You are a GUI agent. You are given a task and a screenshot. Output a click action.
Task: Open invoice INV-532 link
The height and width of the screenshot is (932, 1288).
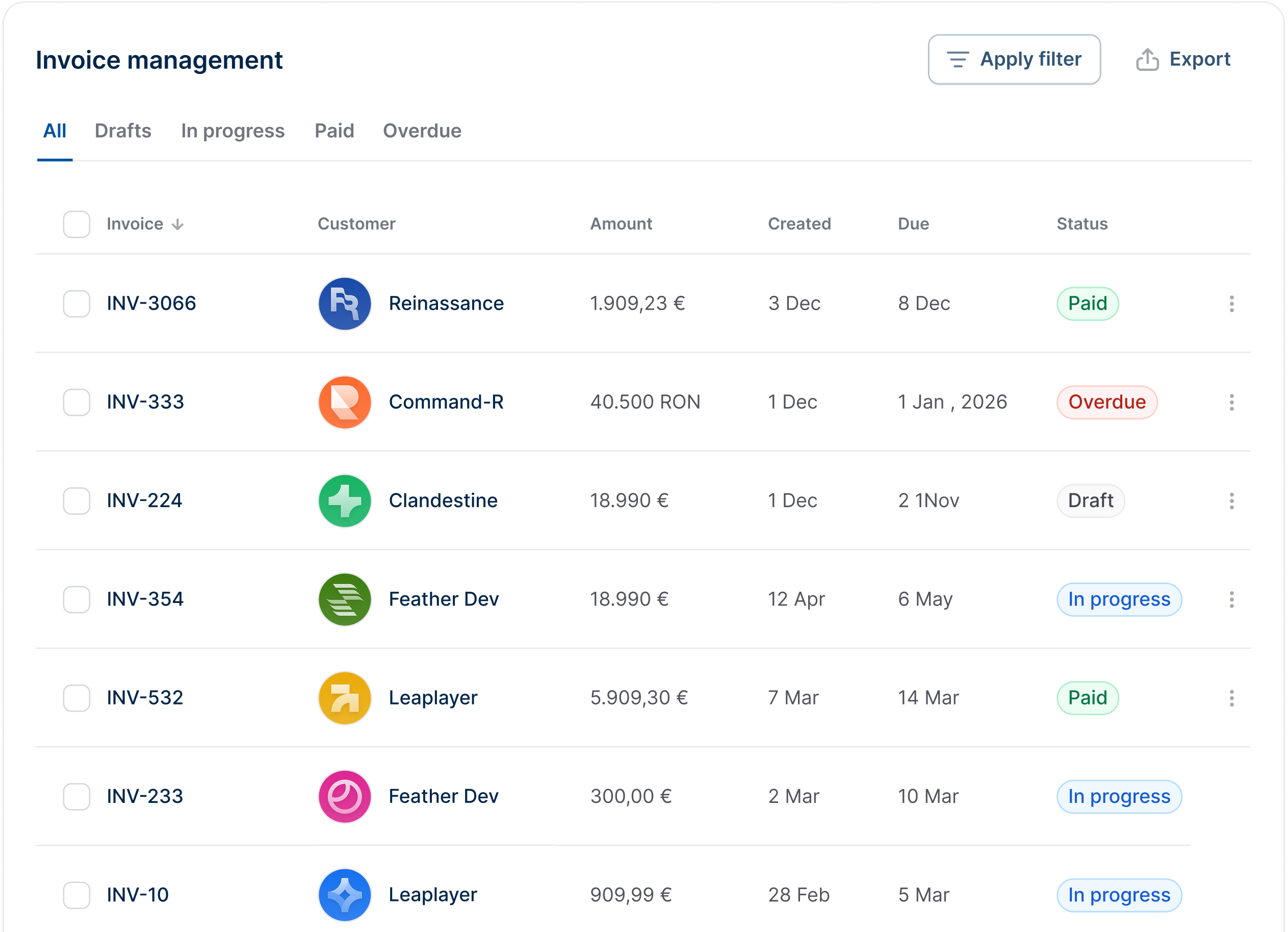145,698
